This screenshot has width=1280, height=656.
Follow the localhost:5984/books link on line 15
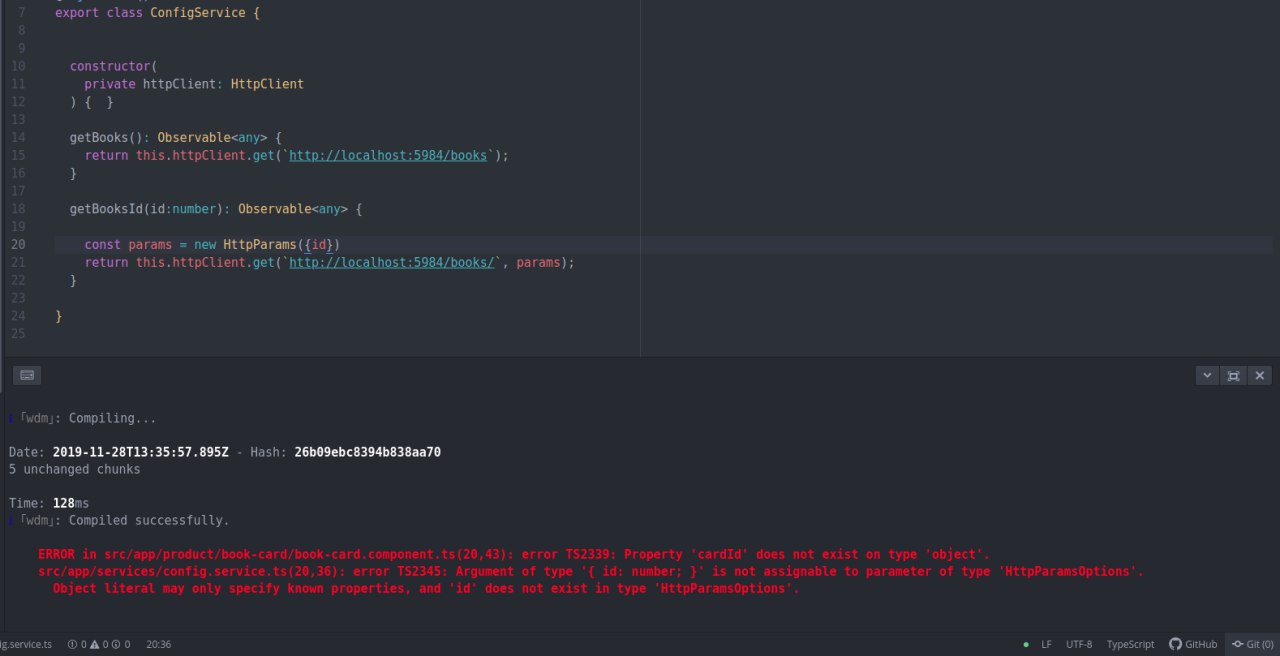point(388,156)
